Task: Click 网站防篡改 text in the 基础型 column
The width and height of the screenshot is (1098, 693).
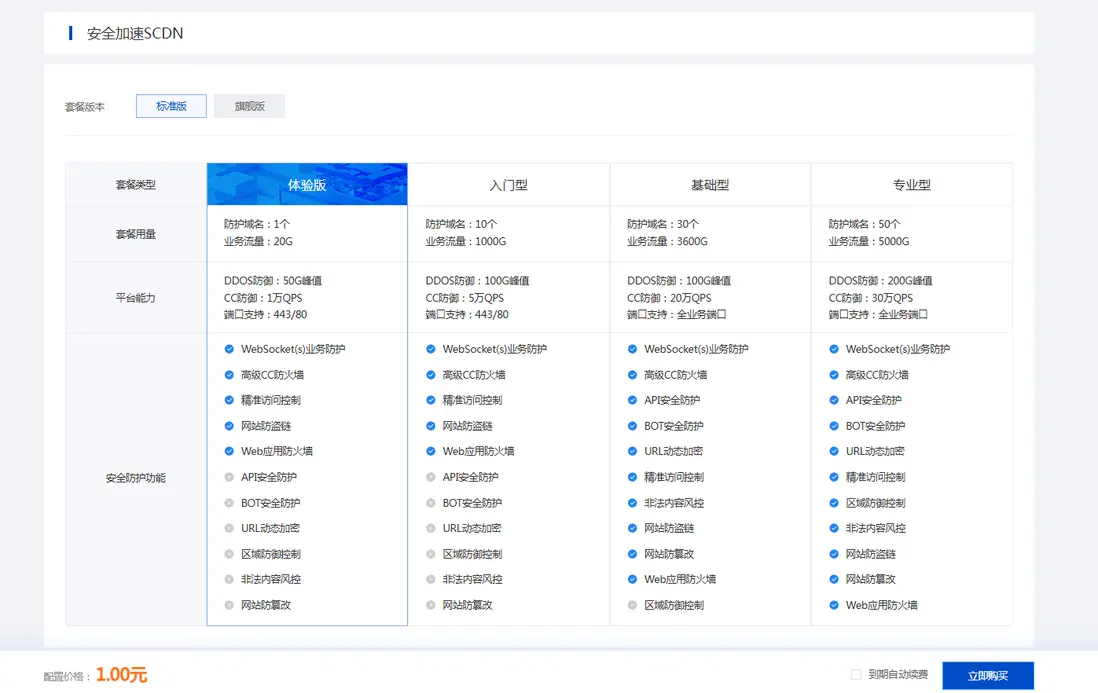Action: 669,554
